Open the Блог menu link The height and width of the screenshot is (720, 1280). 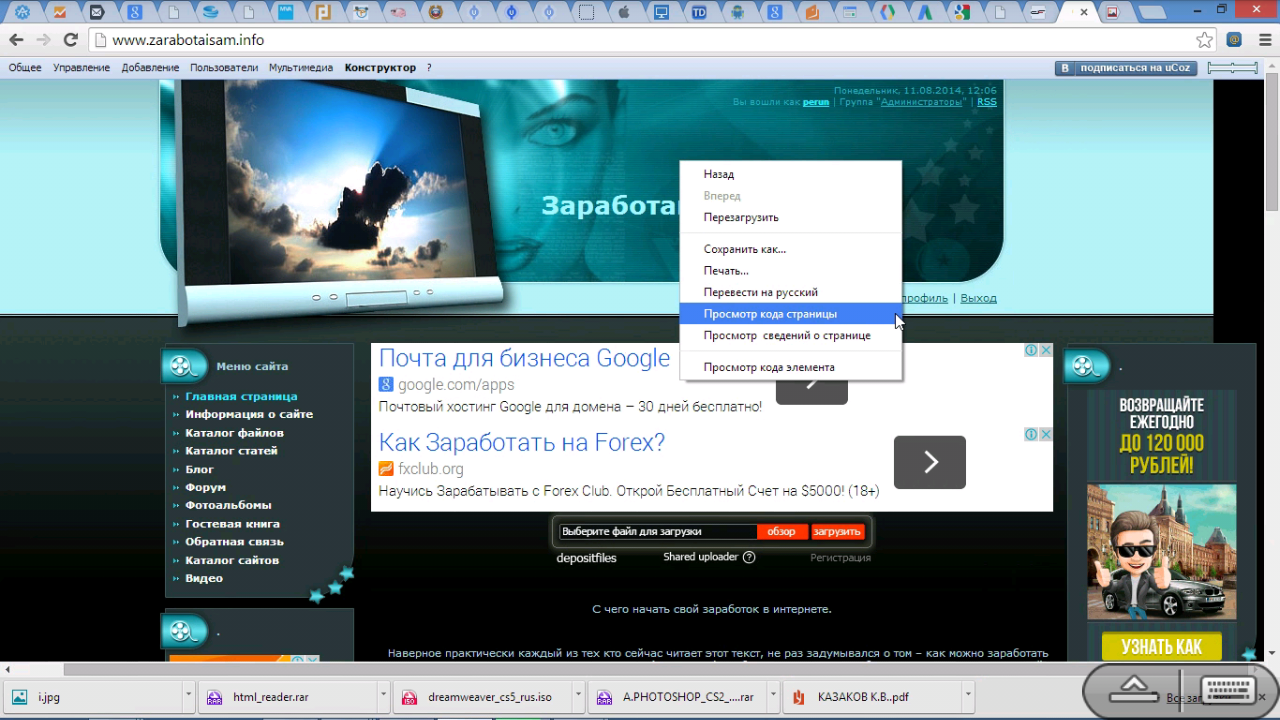pyautogui.click(x=199, y=469)
